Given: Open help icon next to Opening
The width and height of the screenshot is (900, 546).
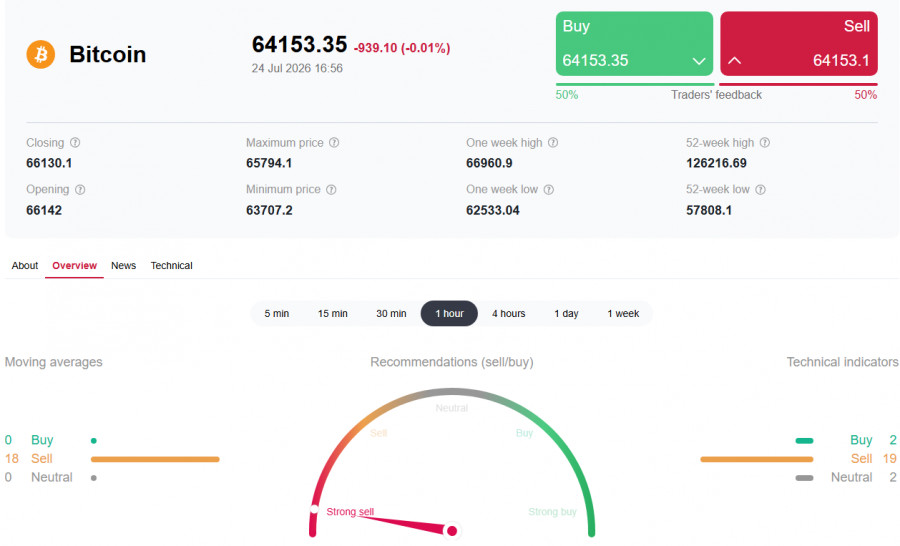Looking at the screenshot, I should click(x=80, y=189).
